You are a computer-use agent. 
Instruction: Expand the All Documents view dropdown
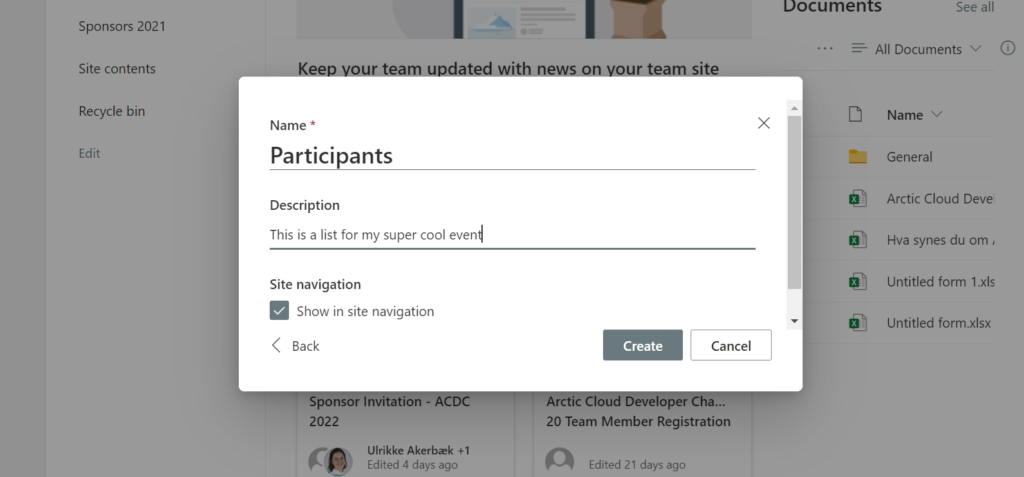tap(976, 49)
